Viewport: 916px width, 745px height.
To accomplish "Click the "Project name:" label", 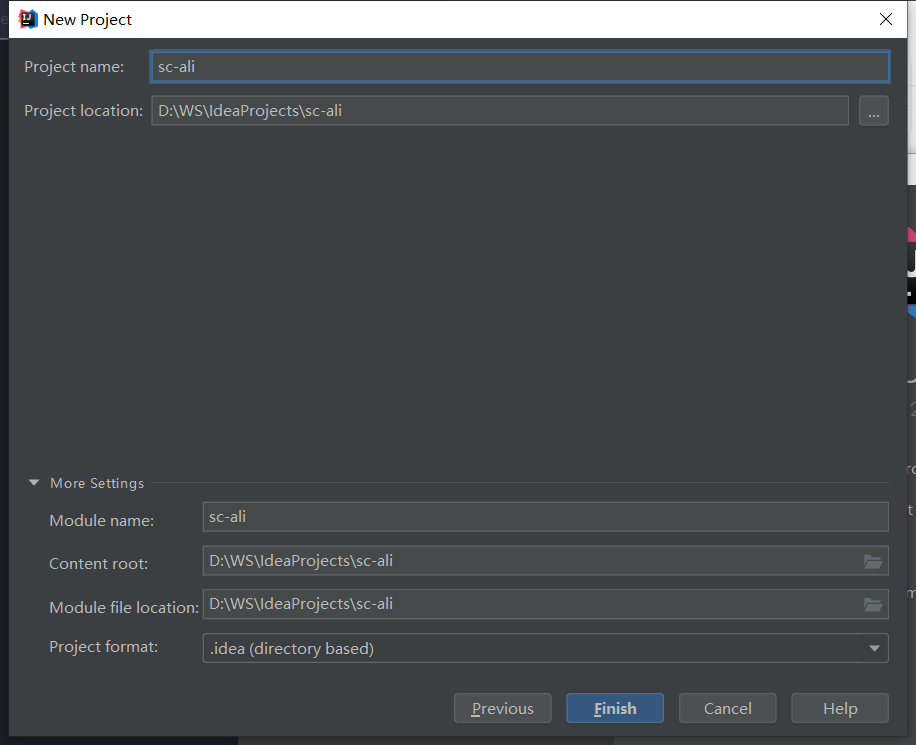I will pyautogui.click(x=74, y=67).
